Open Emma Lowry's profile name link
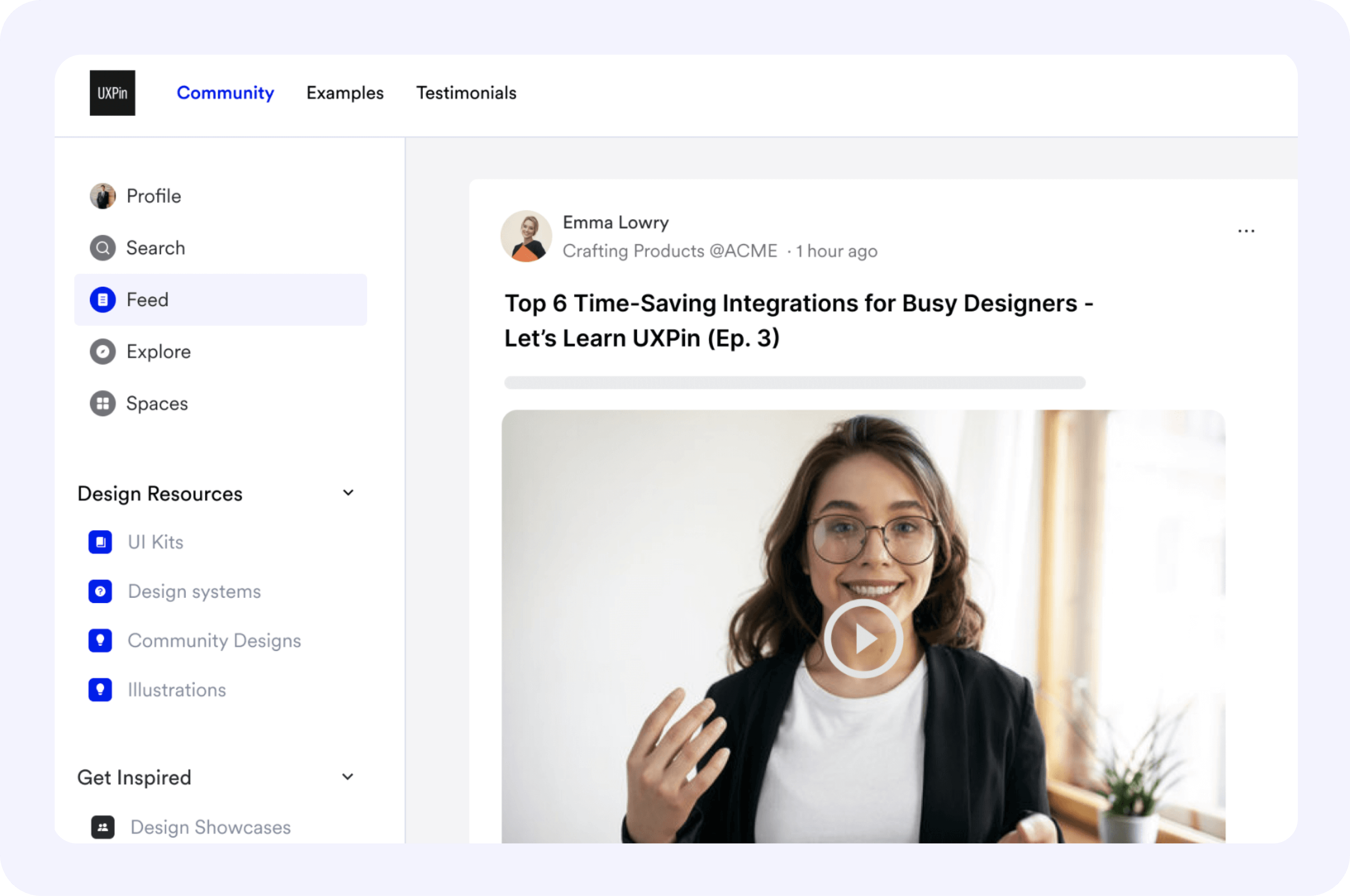Image resolution: width=1350 pixels, height=896 pixels. tap(615, 222)
